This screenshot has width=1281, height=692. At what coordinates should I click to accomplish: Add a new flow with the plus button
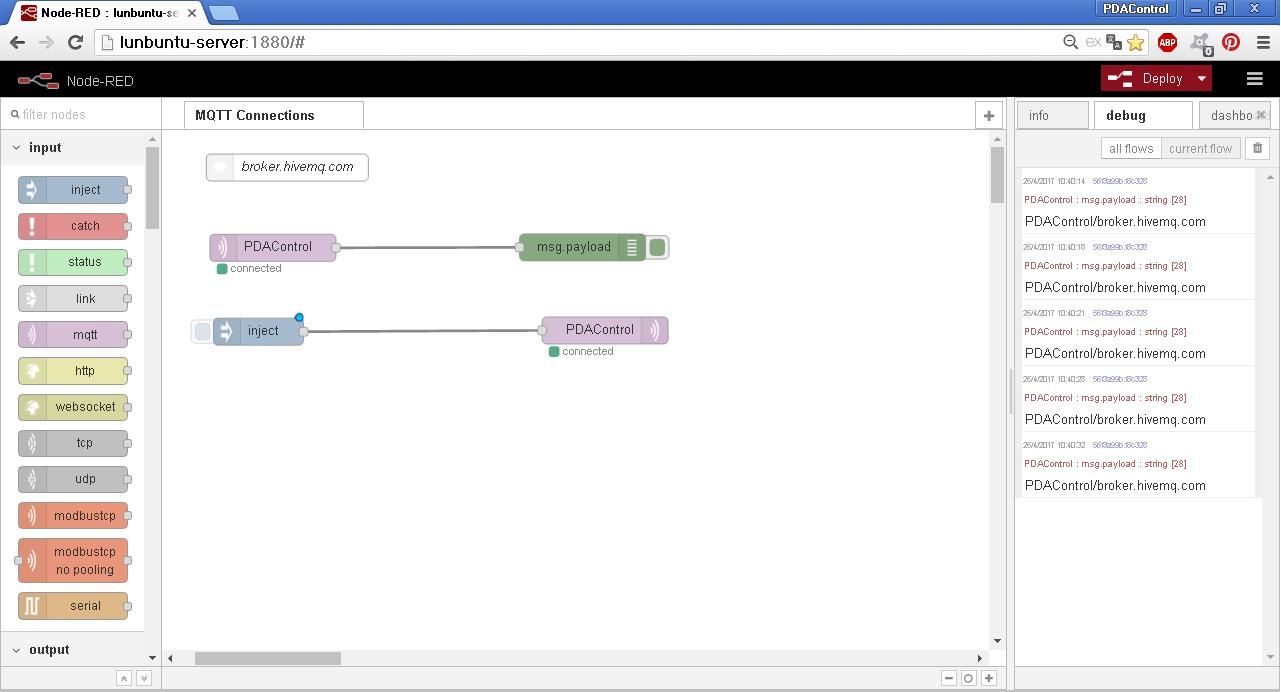(x=988, y=115)
